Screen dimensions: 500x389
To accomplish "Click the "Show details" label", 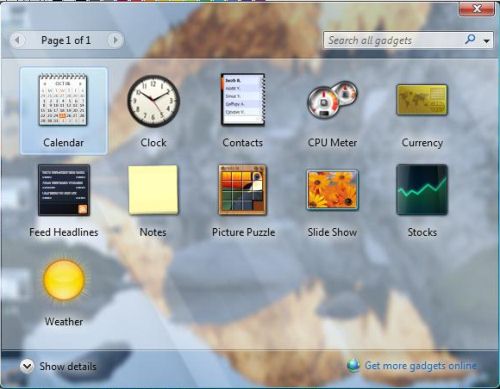I will click(68, 366).
